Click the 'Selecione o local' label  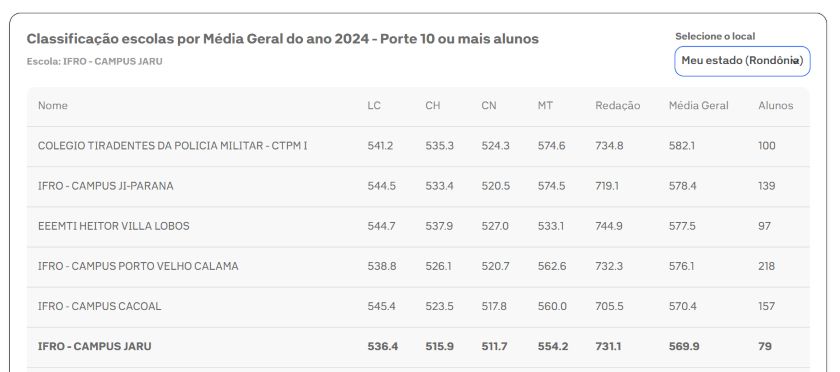coord(715,36)
